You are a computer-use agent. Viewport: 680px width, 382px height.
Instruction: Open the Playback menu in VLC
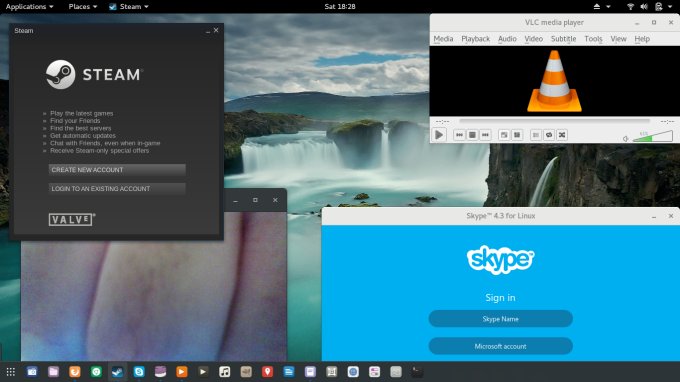[x=475, y=39]
